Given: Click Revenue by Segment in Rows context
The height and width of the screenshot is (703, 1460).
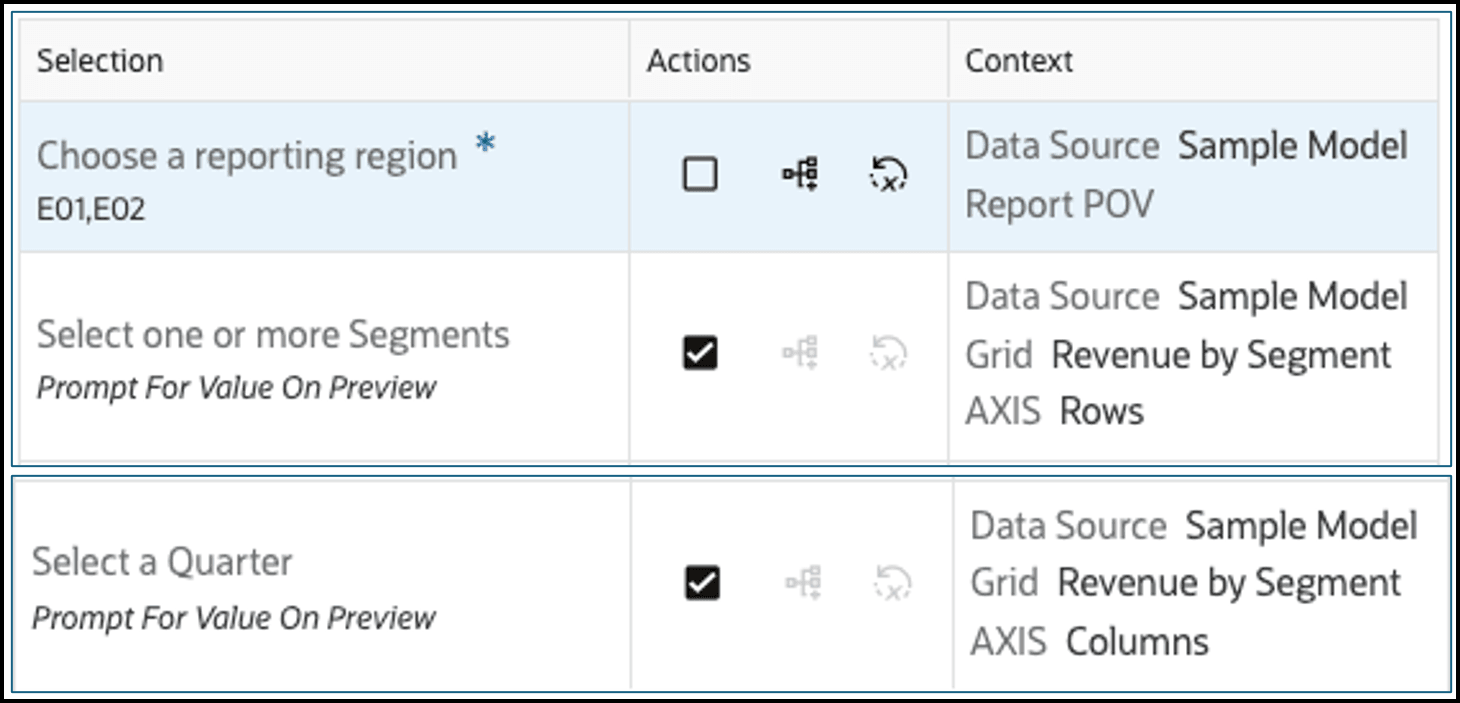Looking at the screenshot, I should 1221,355.
